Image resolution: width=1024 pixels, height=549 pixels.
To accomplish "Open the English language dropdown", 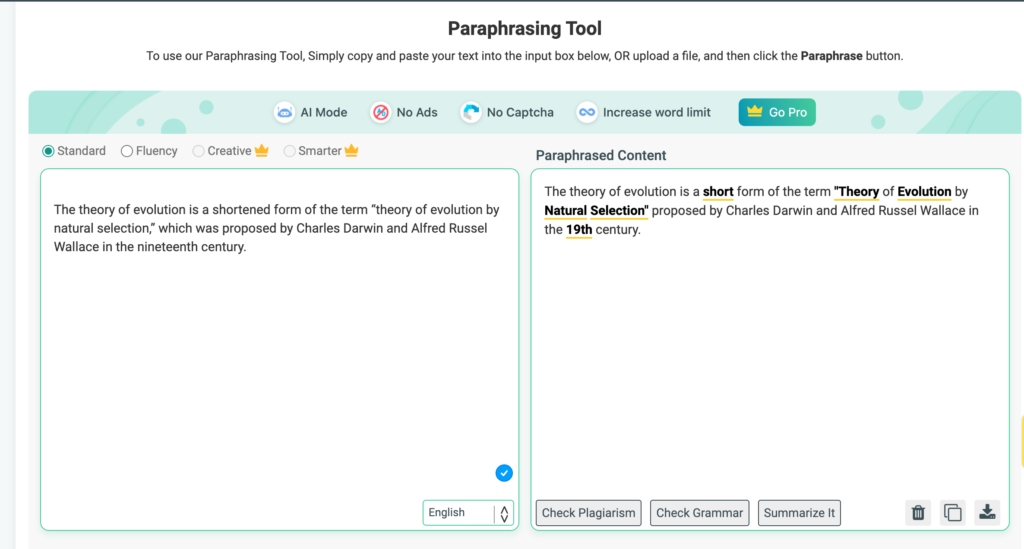I will [x=468, y=513].
